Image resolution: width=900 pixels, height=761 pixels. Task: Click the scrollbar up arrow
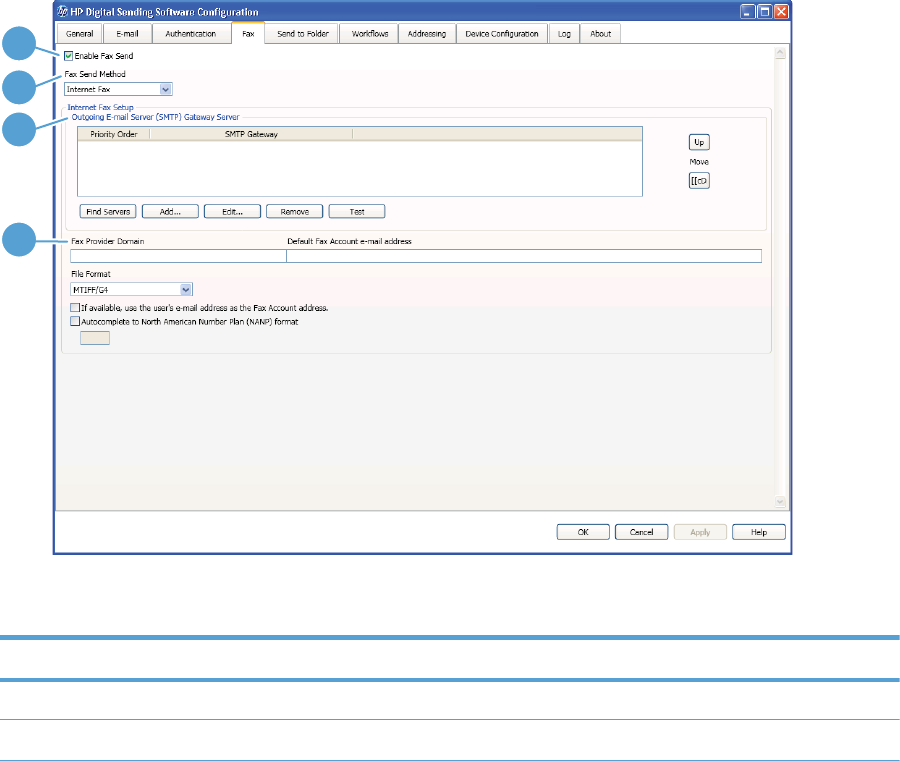click(x=780, y=53)
